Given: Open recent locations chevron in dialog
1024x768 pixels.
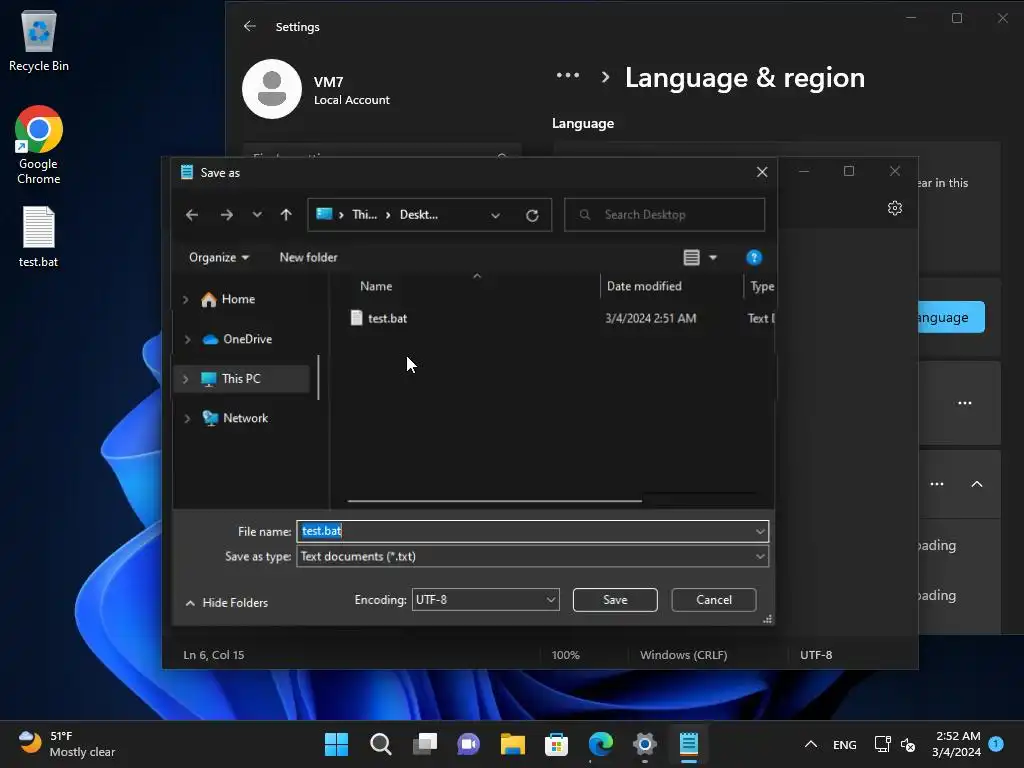Looking at the screenshot, I should tap(257, 215).
